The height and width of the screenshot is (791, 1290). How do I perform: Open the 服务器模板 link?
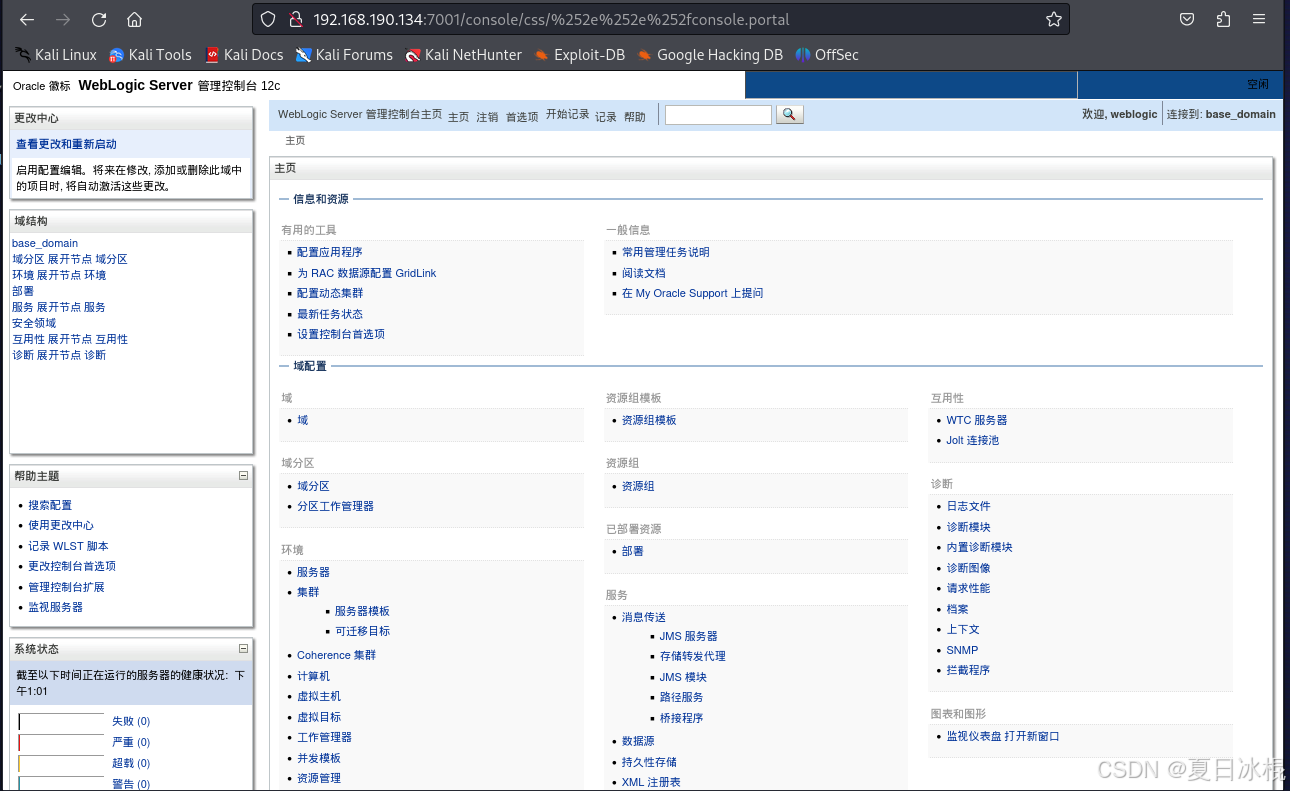[x=362, y=611]
